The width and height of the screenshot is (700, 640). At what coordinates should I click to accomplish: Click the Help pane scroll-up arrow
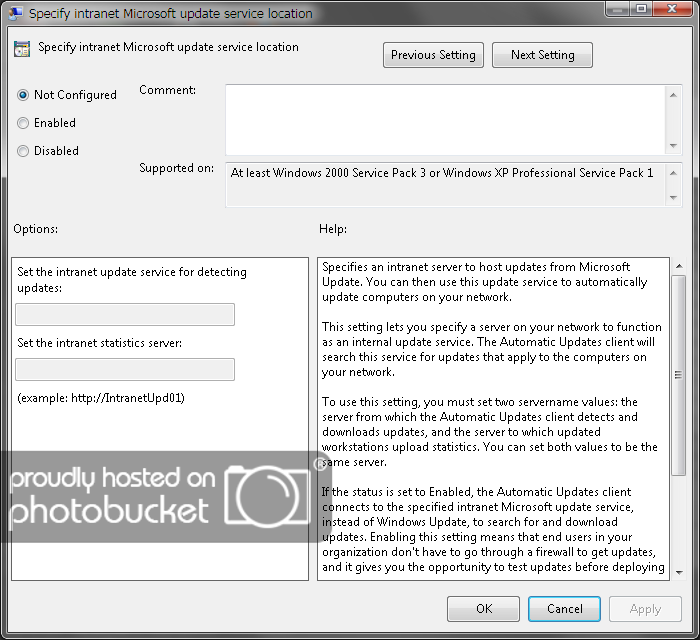pos(679,266)
